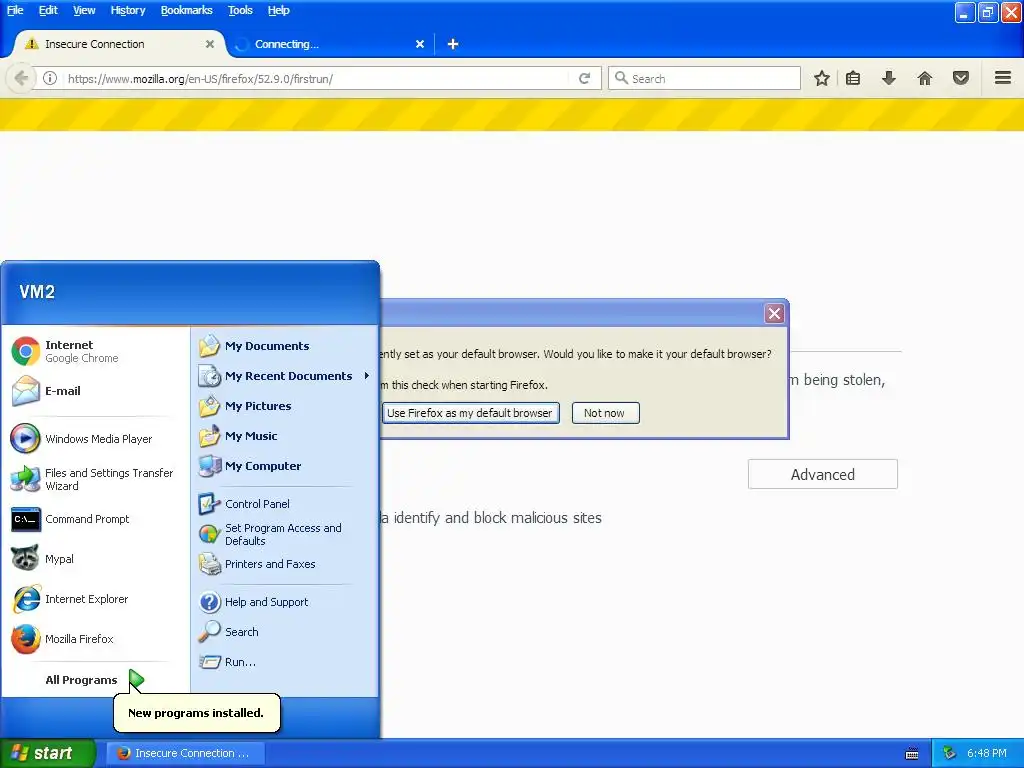1024x768 pixels.
Task: Click the Firefox bookmark star icon
Action: pyautogui.click(x=822, y=79)
